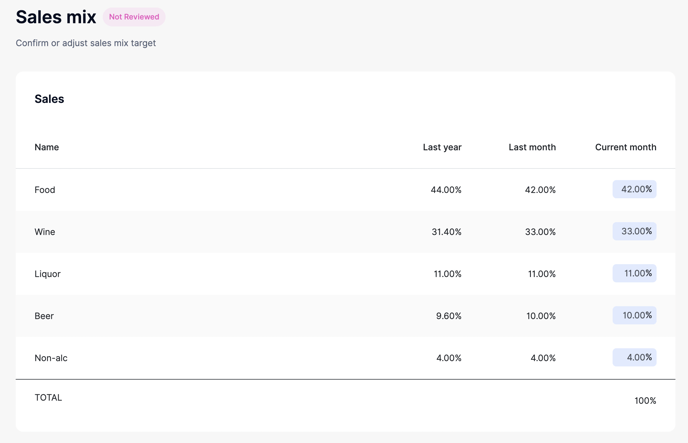Click Food's last year value 44.00%

[x=446, y=190]
